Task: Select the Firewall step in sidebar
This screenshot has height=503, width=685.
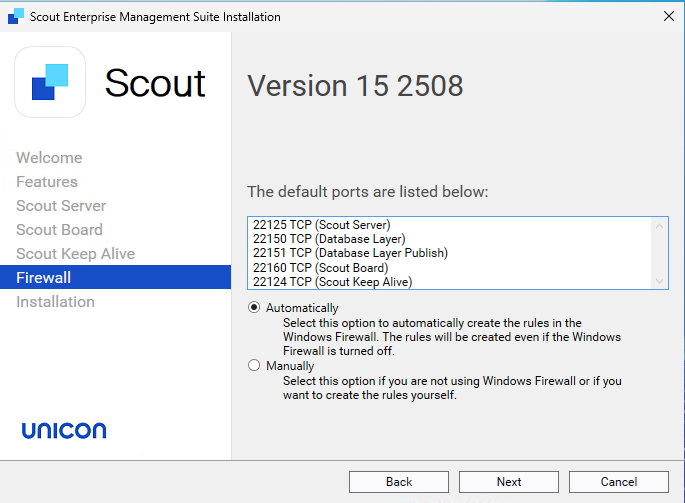Action: (x=44, y=278)
